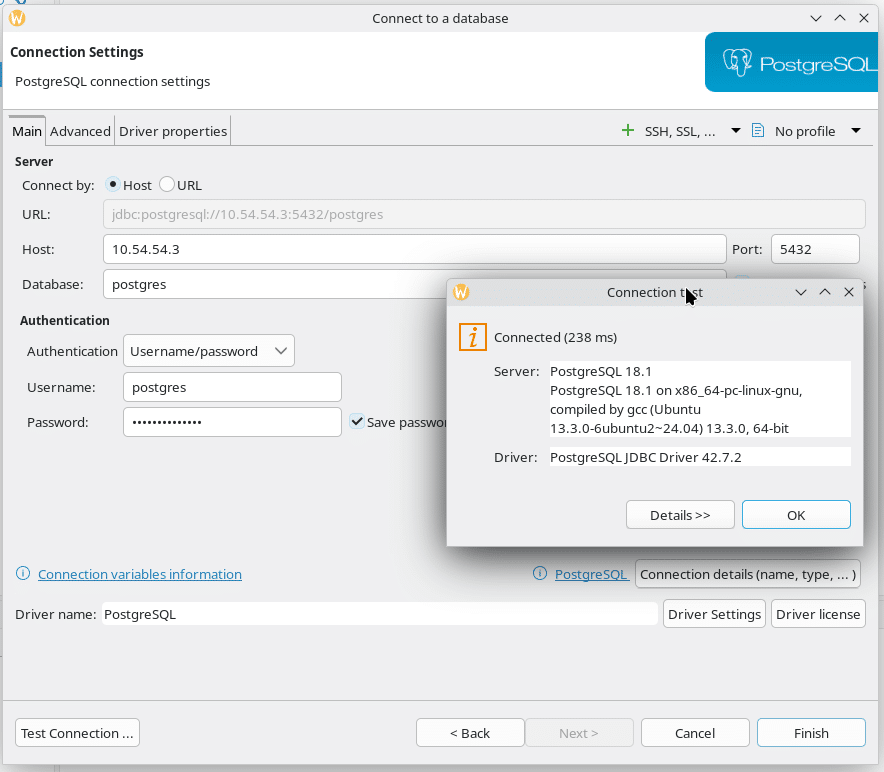Select the Host radio button

tap(113, 185)
